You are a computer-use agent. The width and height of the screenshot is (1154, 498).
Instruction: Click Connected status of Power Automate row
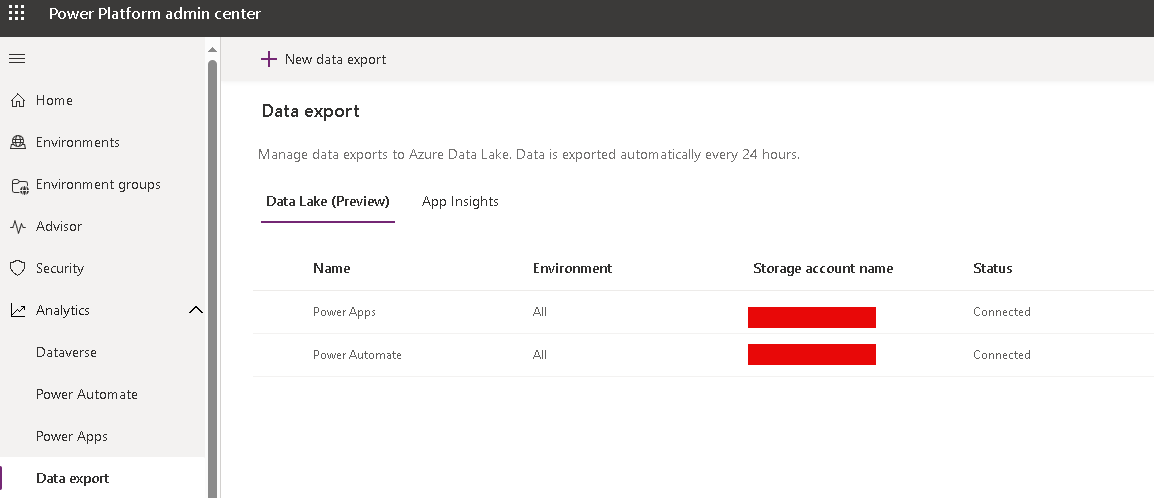(1002, 355)
